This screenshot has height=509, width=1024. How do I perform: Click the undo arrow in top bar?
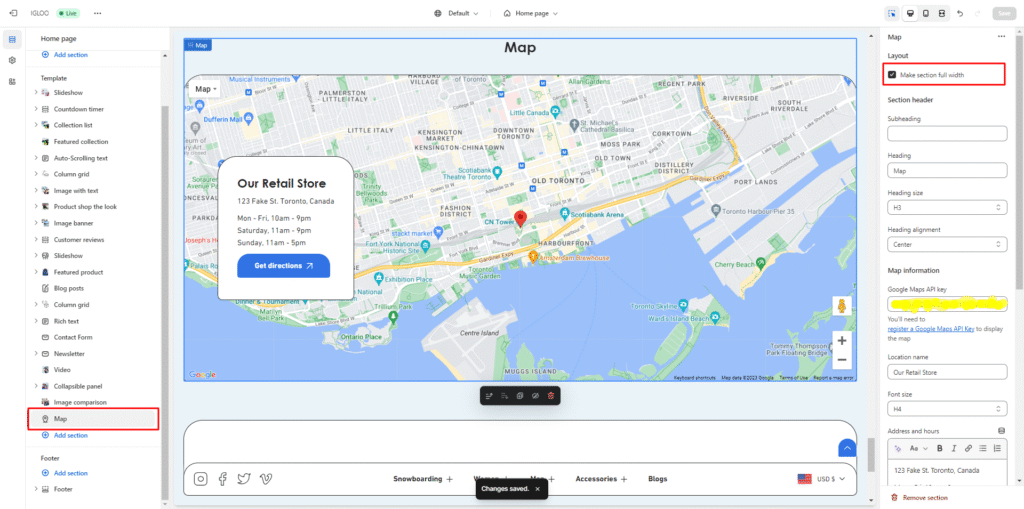pos(960,13)
